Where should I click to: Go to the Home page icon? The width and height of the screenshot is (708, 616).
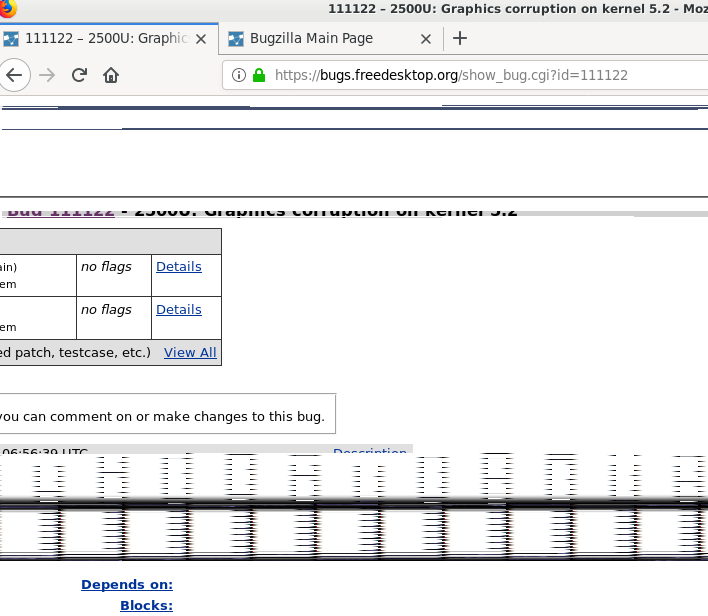[x=111, y=75]
